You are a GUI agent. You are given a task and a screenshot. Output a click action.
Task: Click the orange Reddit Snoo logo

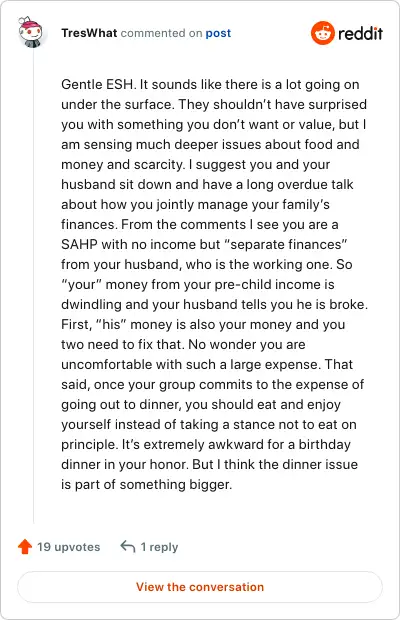click(x=323, y=33)
